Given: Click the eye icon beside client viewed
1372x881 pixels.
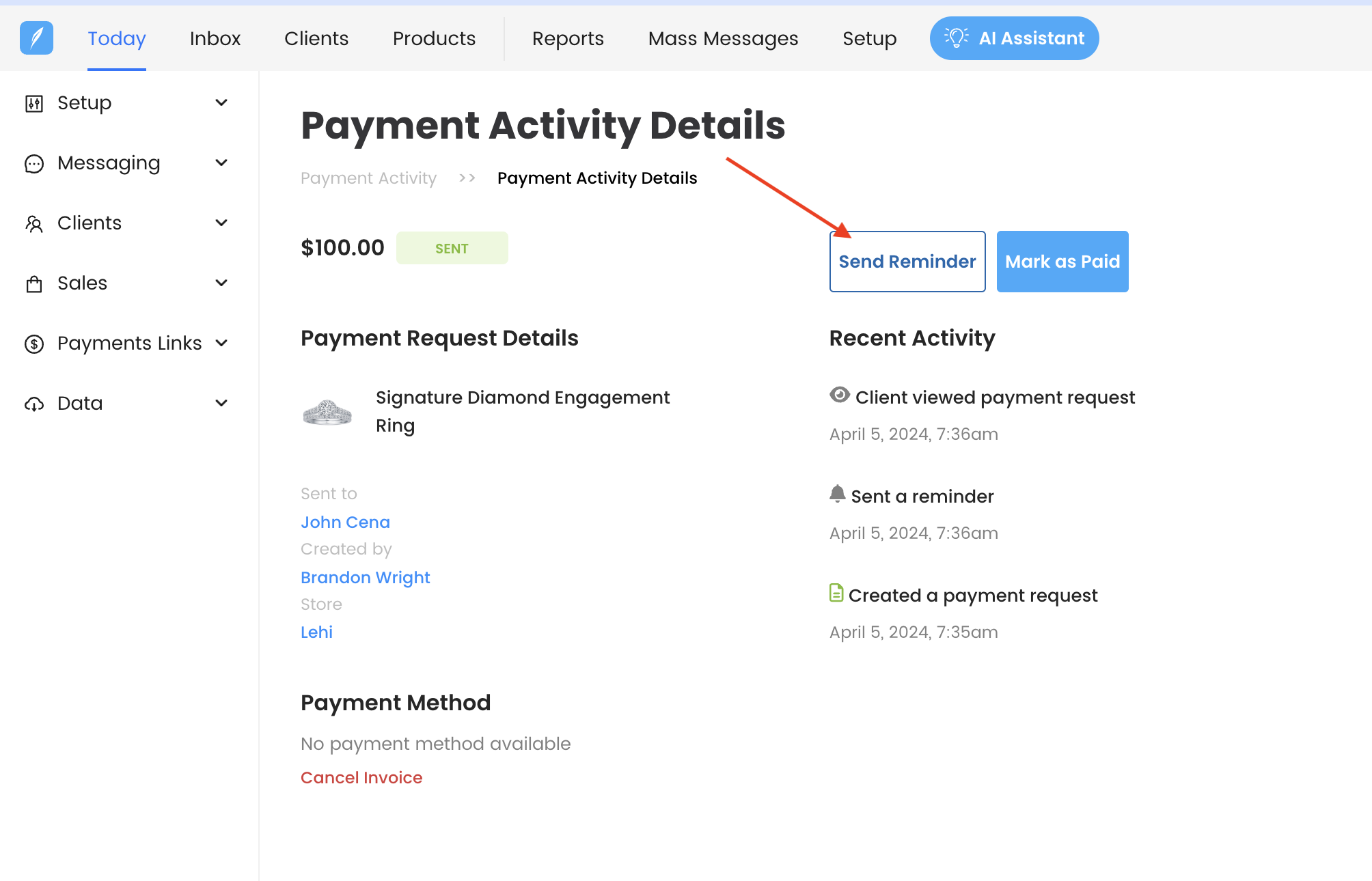Looking at the screenshot, I should point(839,395).
